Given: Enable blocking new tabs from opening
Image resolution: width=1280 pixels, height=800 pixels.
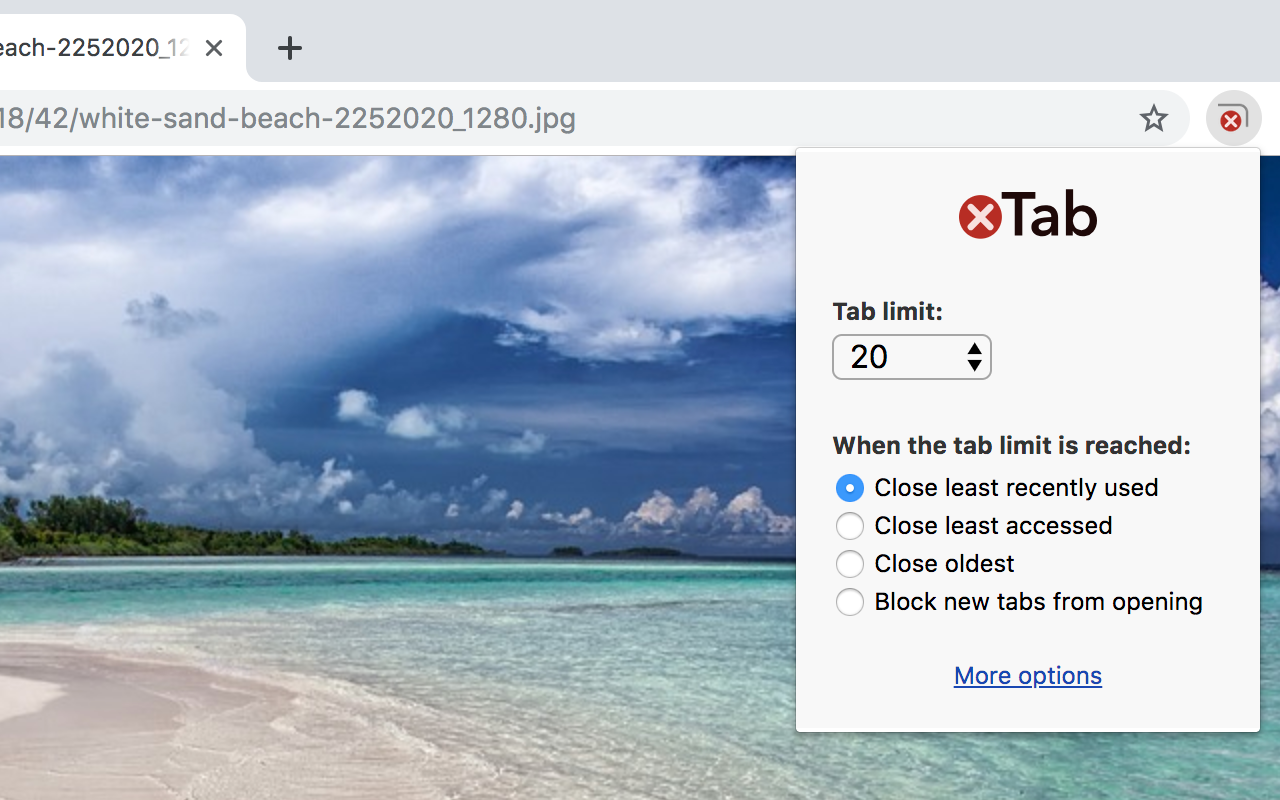Looking at the screenshot, I should click(x=849, y=602).
